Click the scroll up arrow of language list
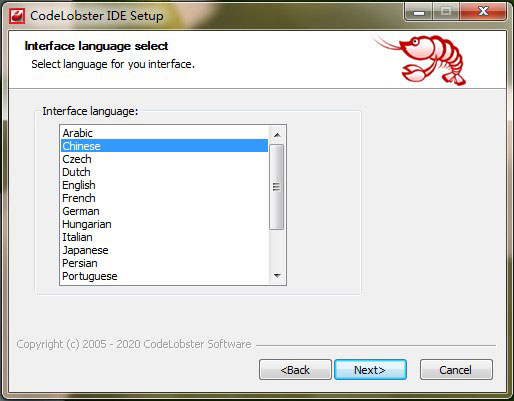 (x=277, y=135)
